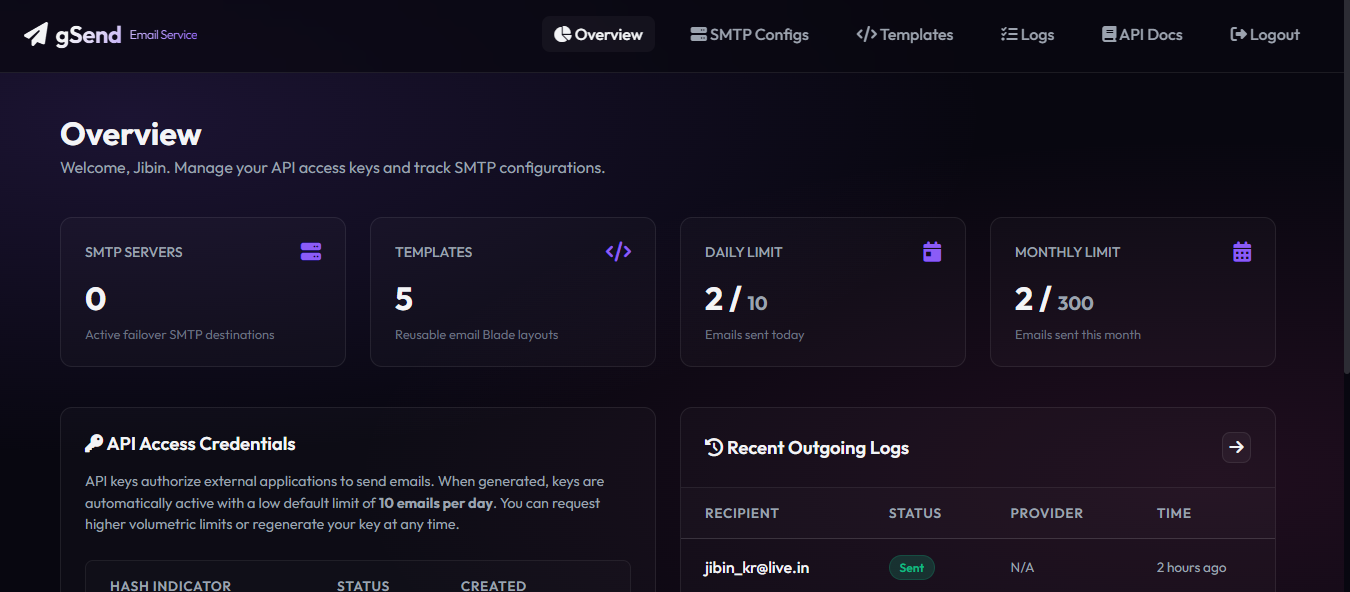The height and width of the screenshot is (592, 1350).
Task: Open the API Docs page
Action: point(1142,34)
